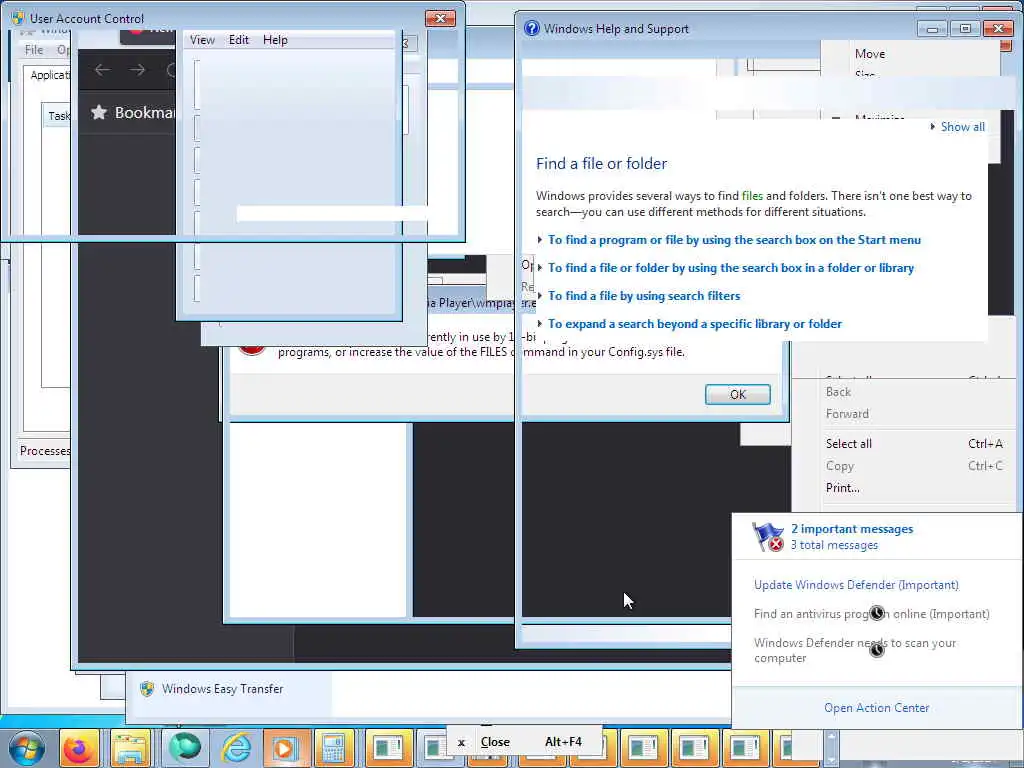Click the teal globe taskbar icon
This screenshot has height=768, width=1024.
pos(185,748)
